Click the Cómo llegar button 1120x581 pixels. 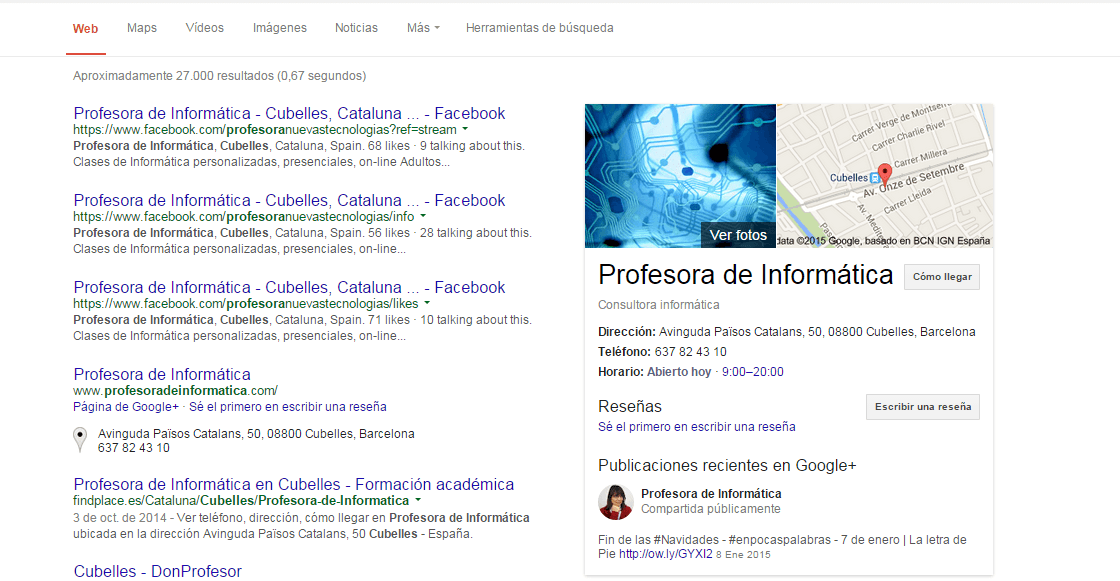[941, 277]
